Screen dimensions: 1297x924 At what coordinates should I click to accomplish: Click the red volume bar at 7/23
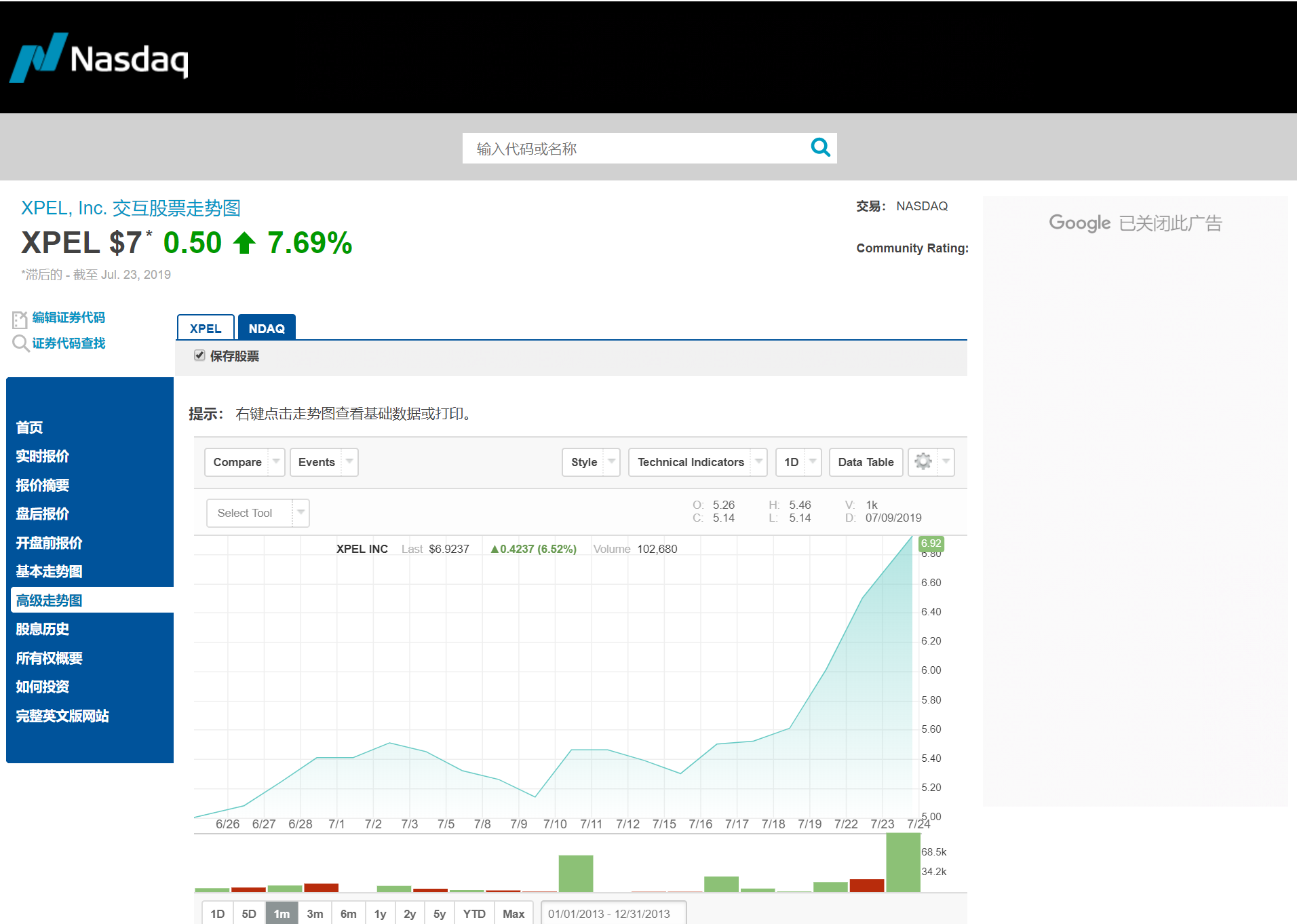867,885
